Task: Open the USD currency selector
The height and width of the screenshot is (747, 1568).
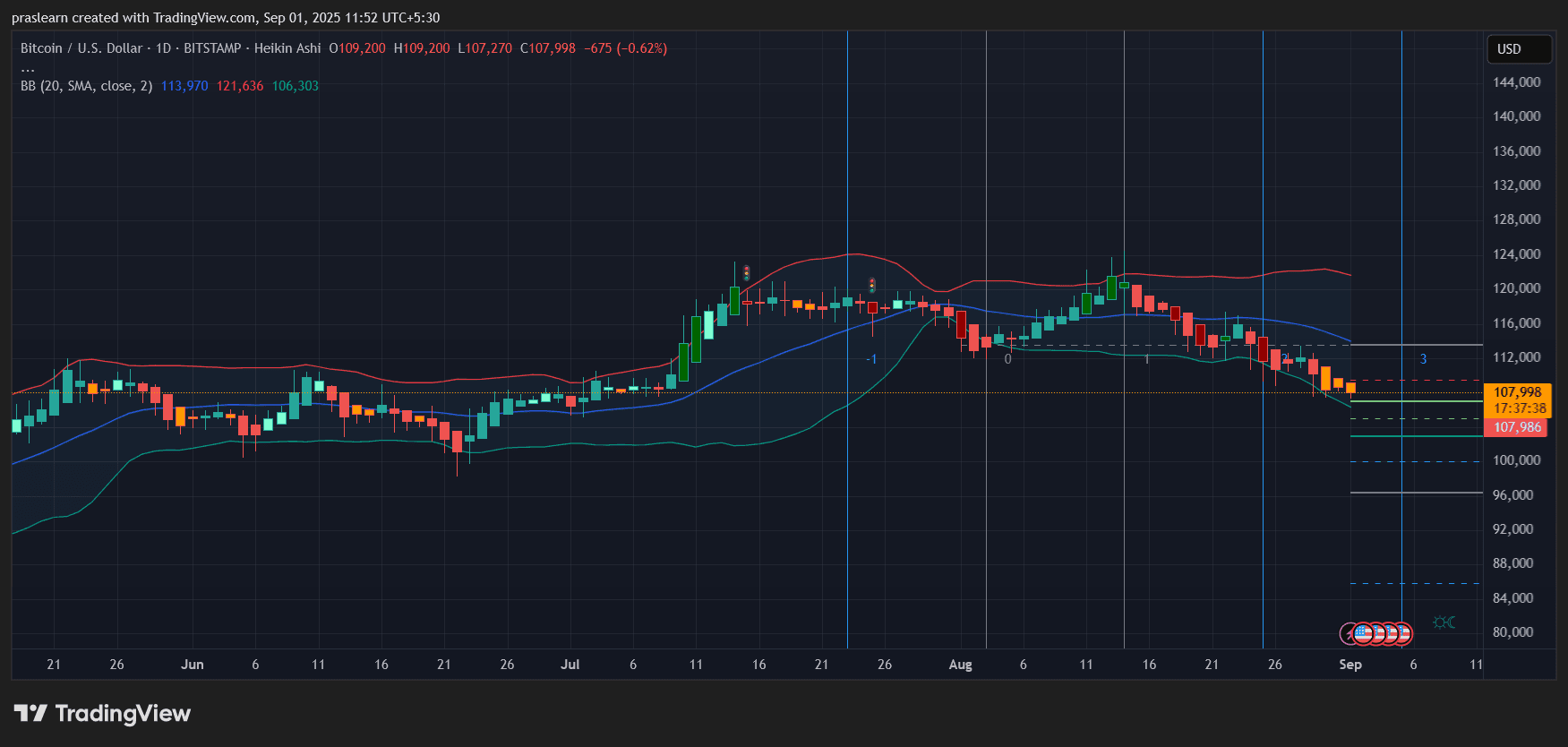Action: (x=1518, y=49)
